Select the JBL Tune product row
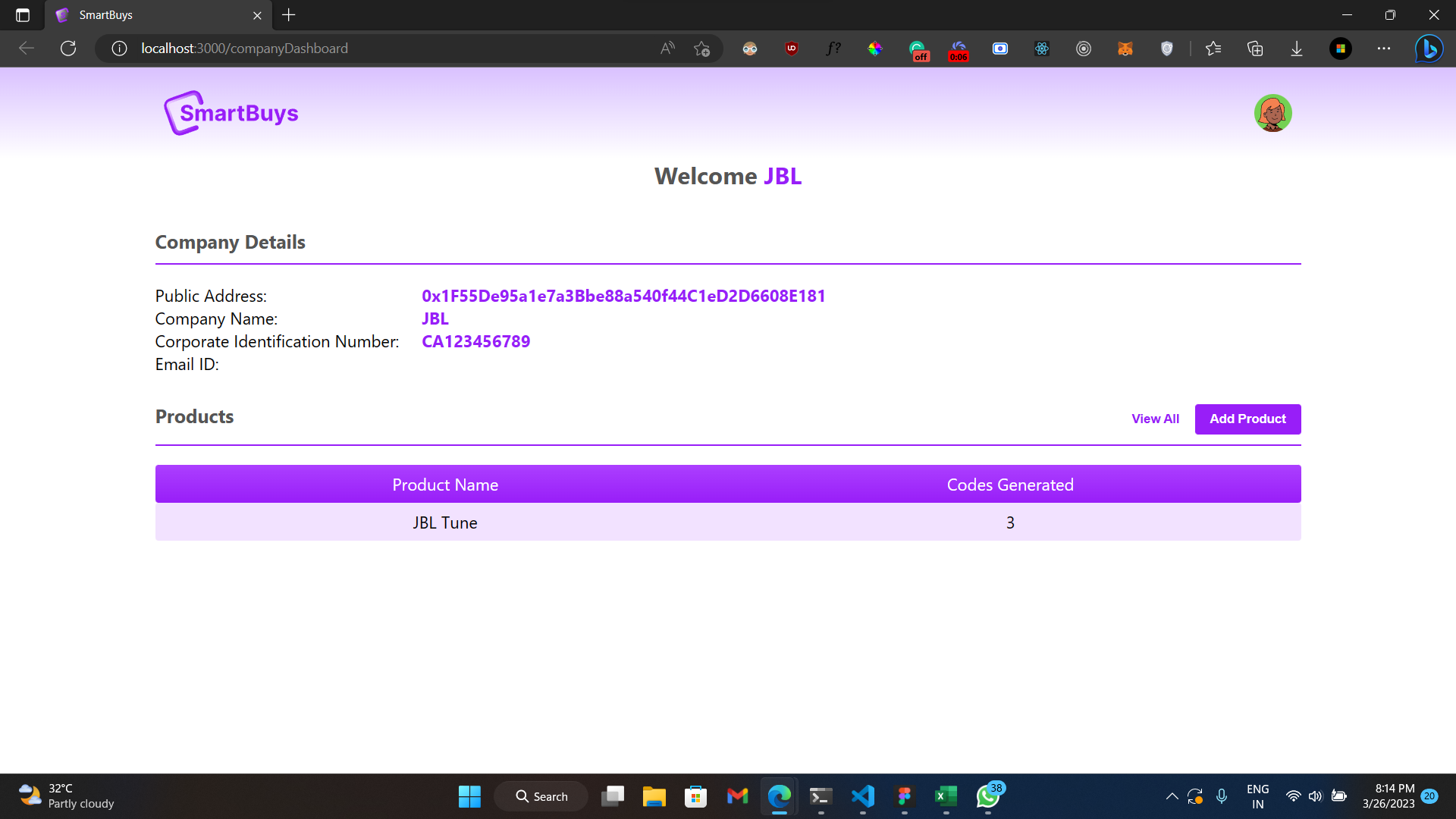 (x=728, y=521)
